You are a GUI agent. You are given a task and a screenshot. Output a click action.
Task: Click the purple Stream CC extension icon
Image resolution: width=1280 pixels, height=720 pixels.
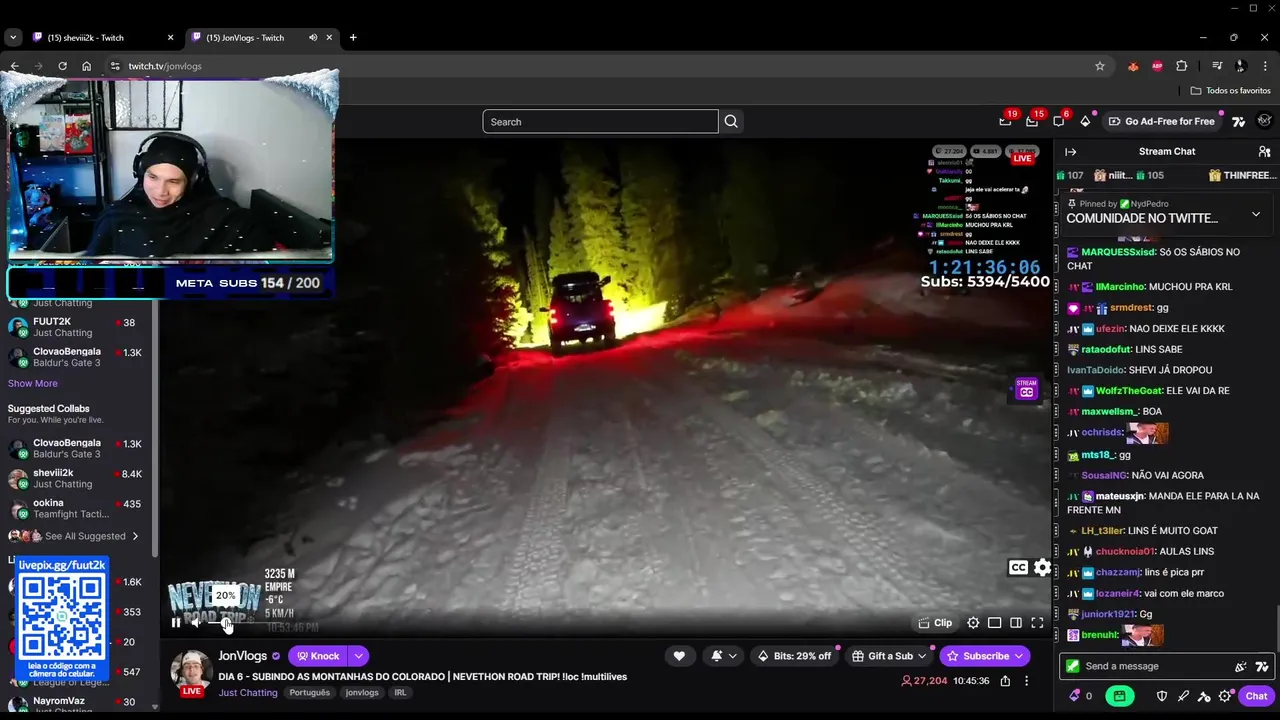1026,390
